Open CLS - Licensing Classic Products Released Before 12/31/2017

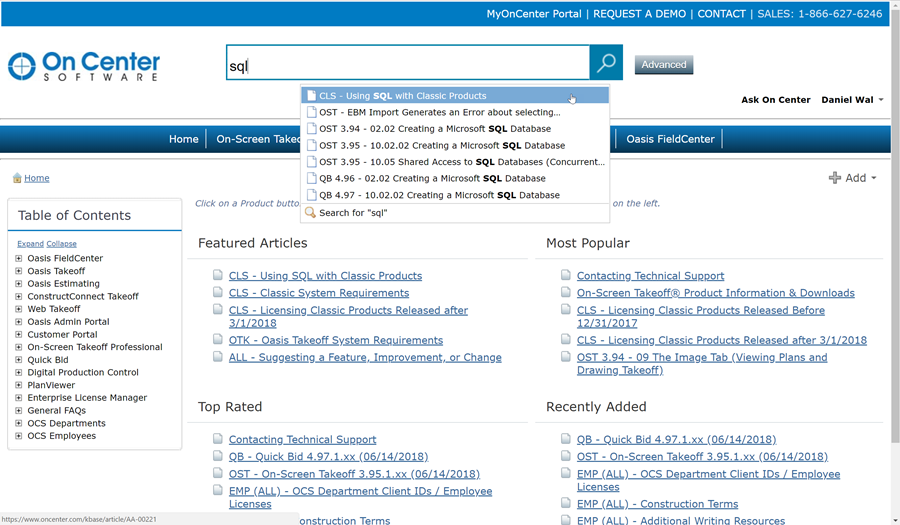pos(701,316)
